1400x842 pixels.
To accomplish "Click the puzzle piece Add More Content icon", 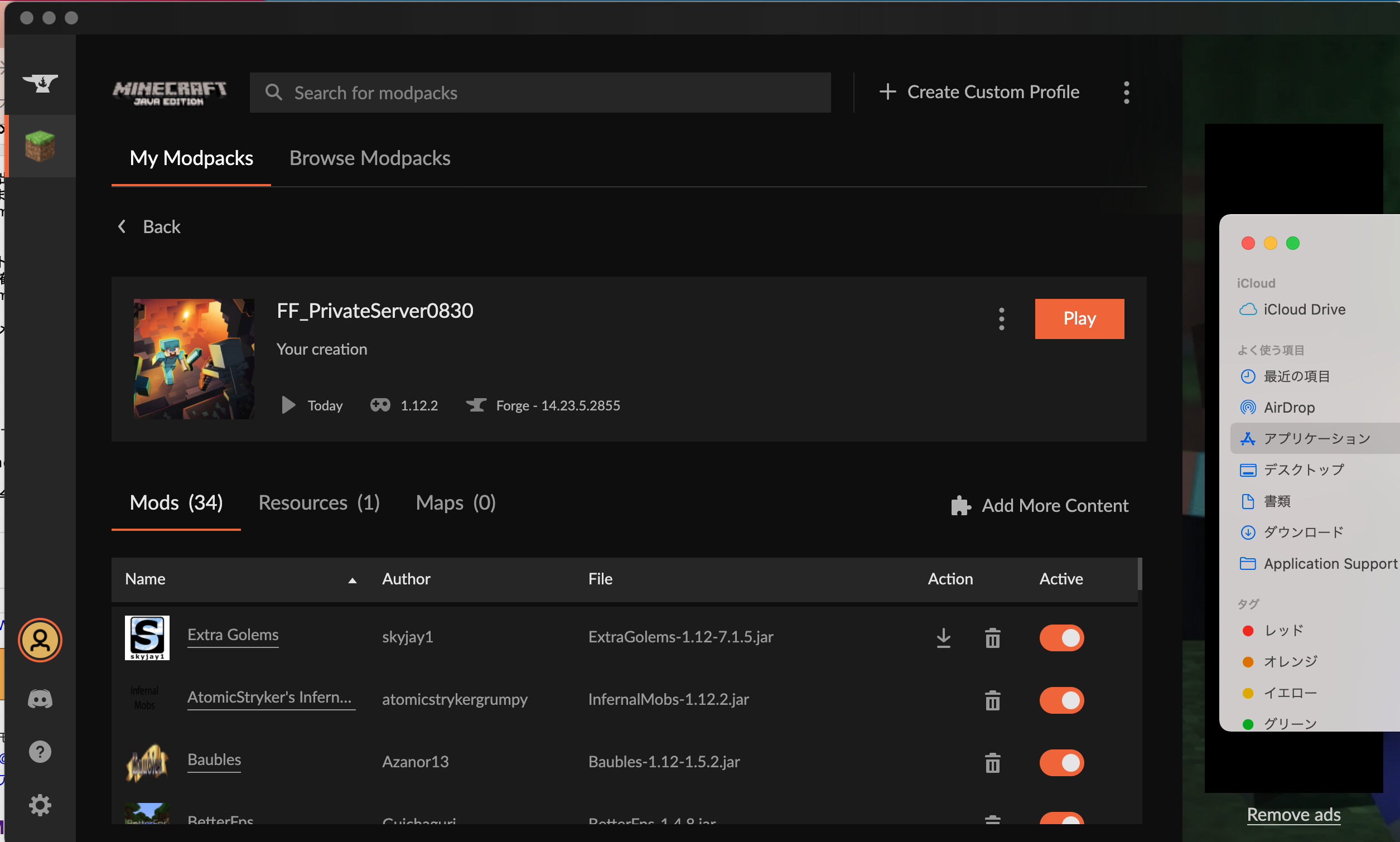I will (962, 505).
